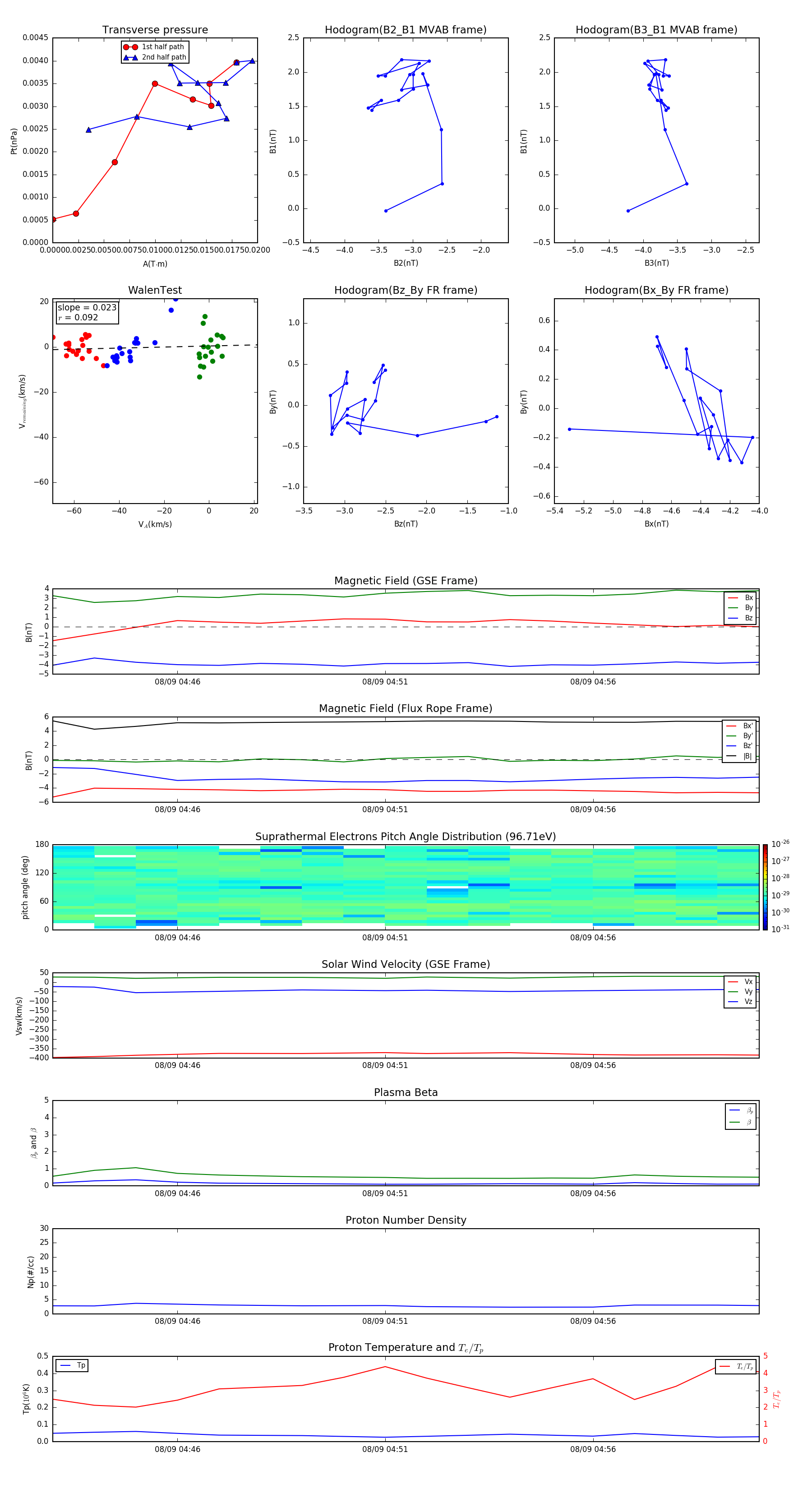Click 'pitch angle (deg)' y-axis label
The width and height of the screenshot is (812, 1489).
25,887
